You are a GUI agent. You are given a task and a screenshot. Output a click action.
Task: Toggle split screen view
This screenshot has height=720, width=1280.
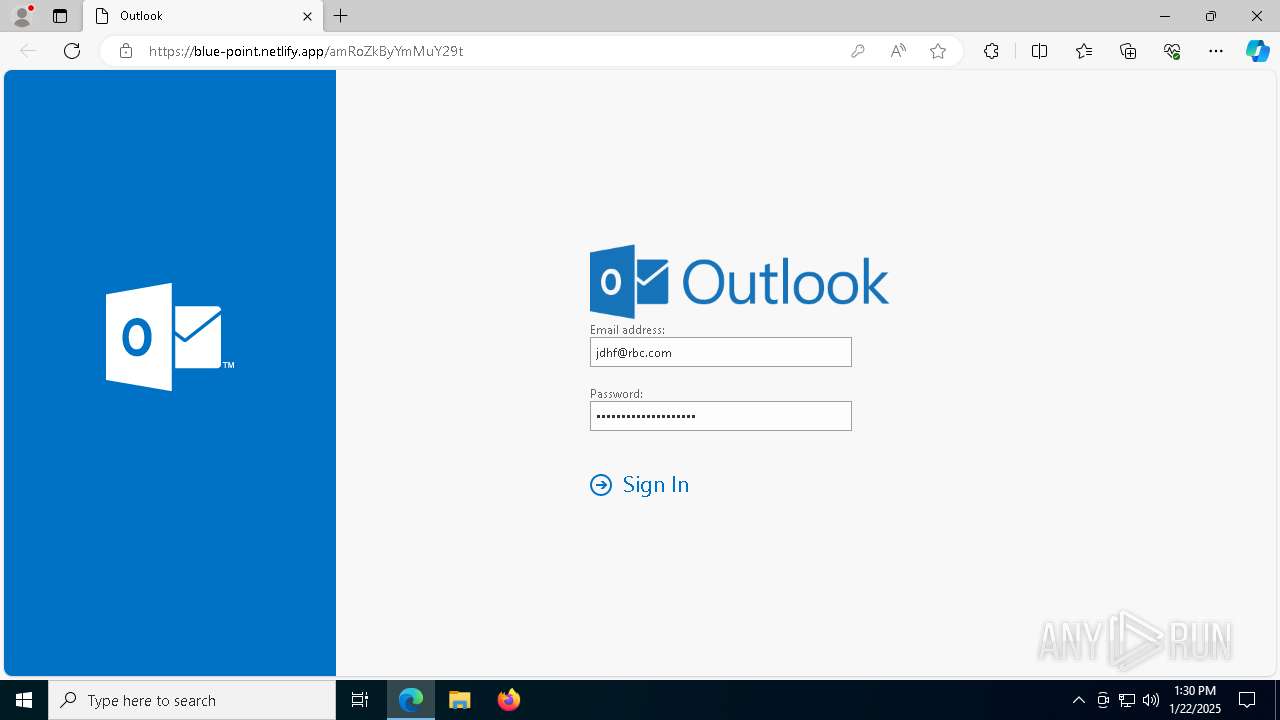tap(1039, 51)
